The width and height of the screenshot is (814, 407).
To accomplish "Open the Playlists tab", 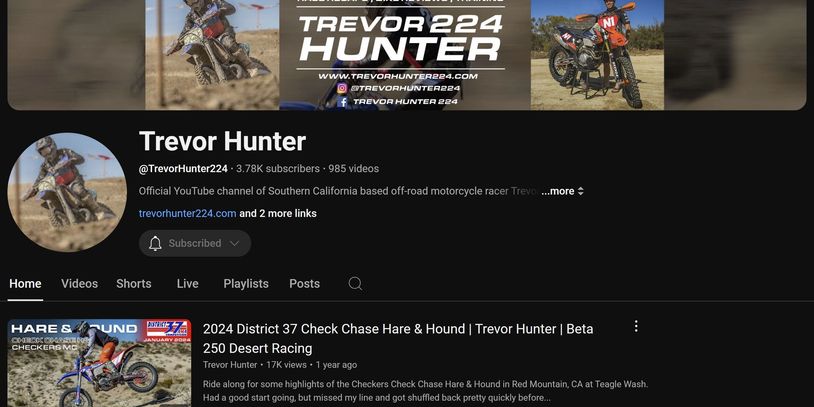I will 246,283.
